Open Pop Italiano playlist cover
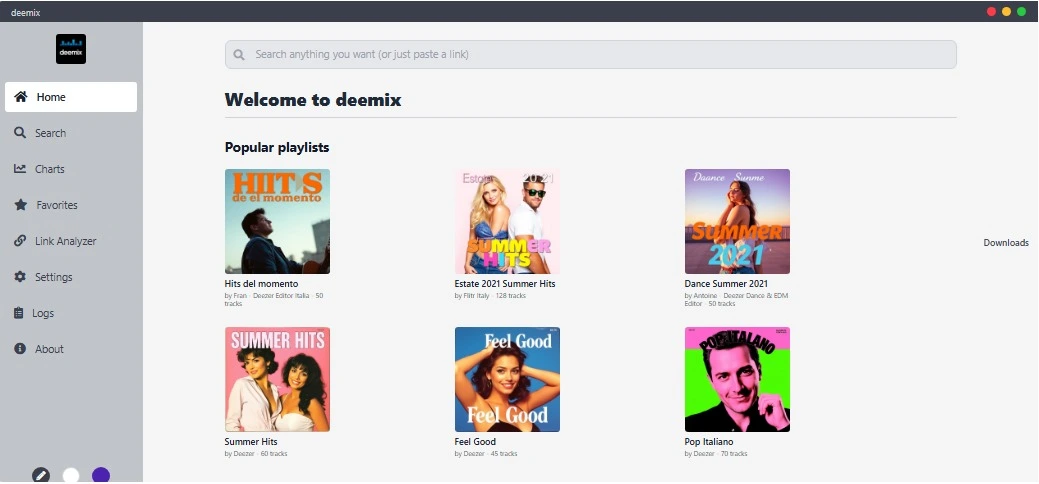This screenshot has width=1039, height=484. pos(737,379)
